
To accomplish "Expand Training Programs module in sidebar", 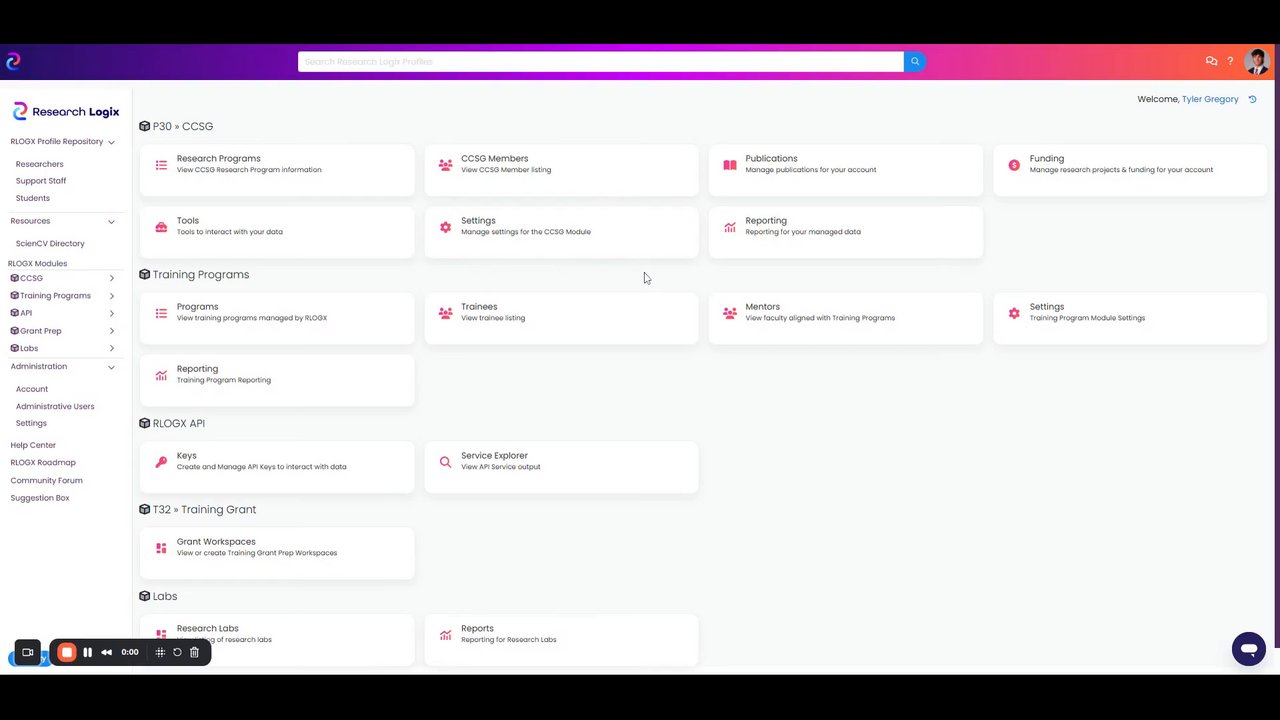I will [x=111, y=296].
